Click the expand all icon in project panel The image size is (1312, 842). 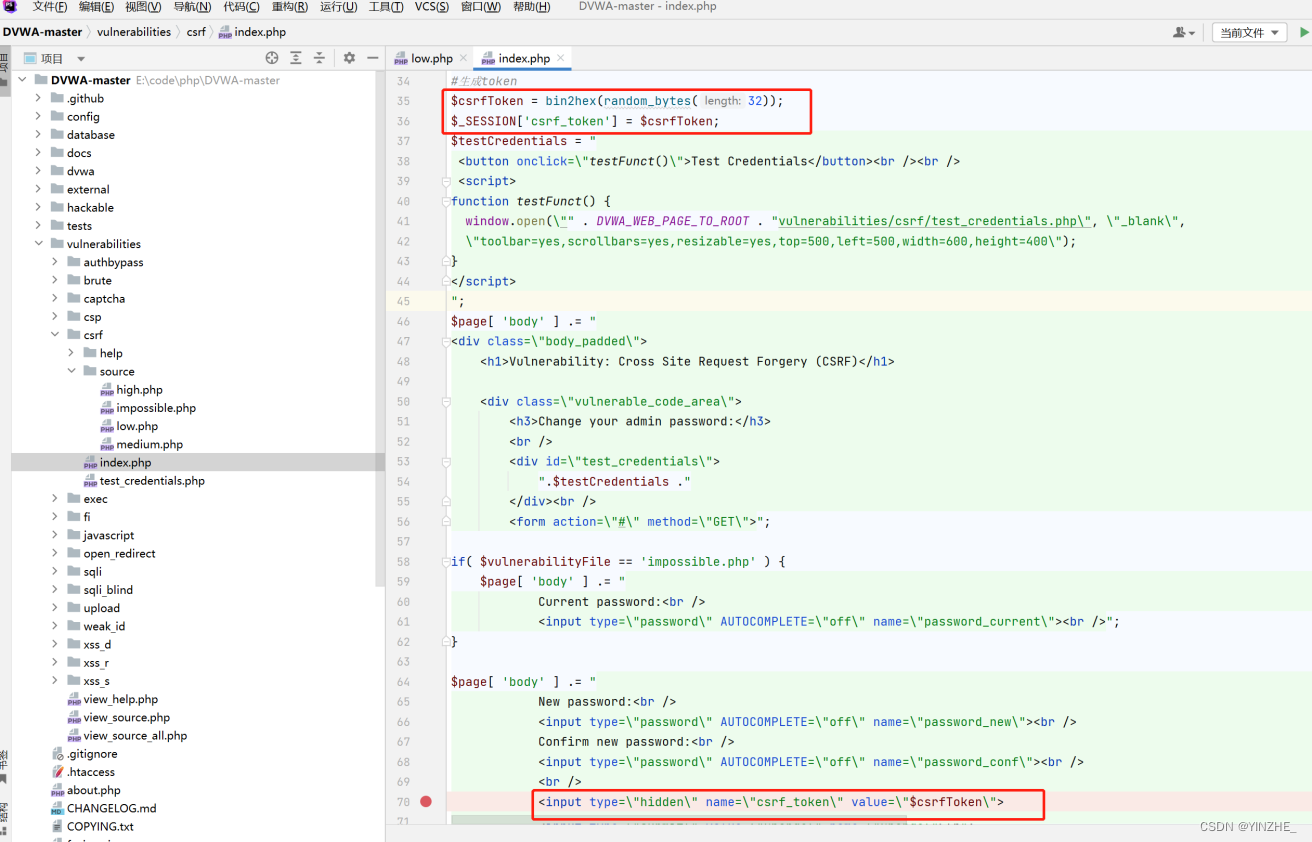point(296,58)
